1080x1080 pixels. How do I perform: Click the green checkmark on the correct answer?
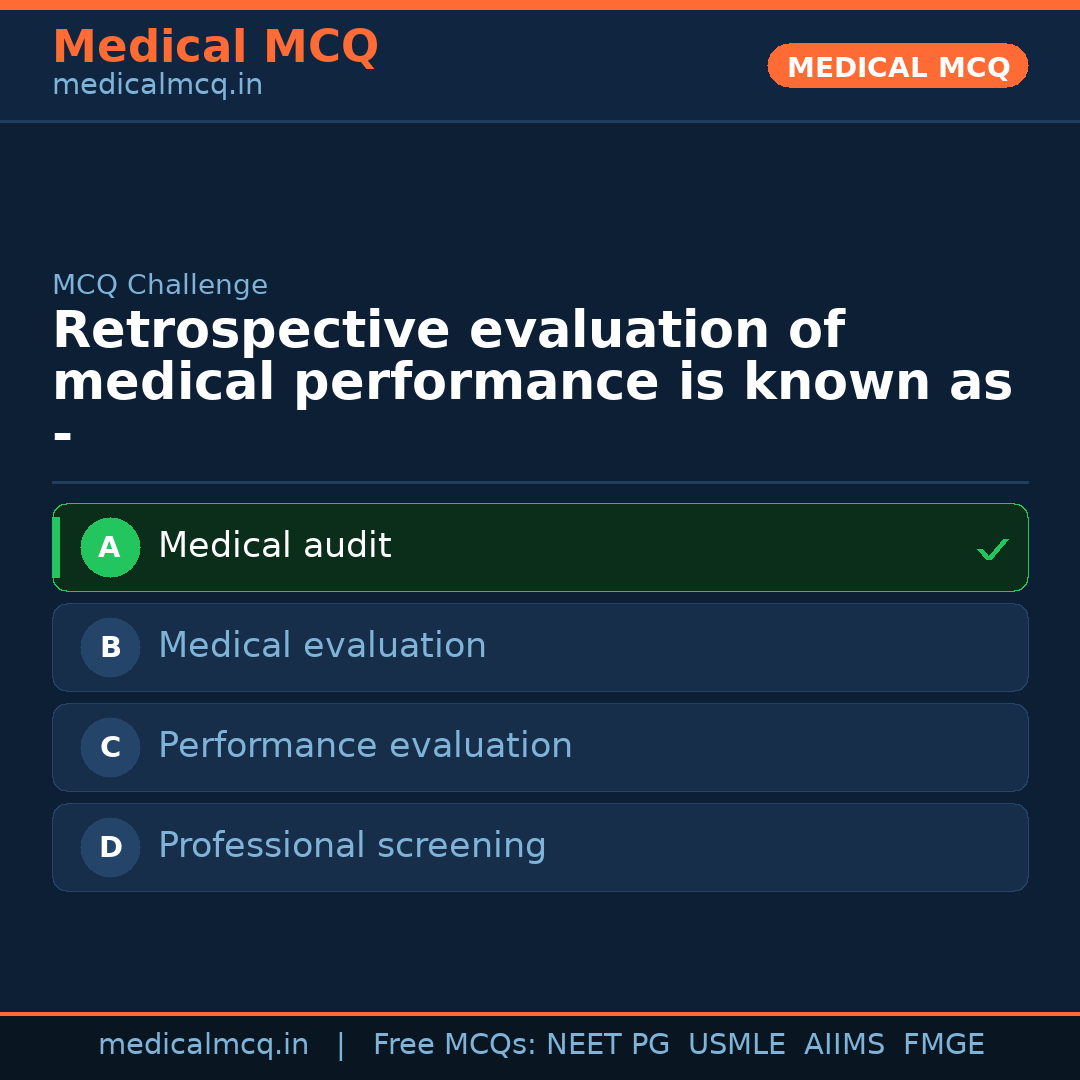pyautogui.click(x=992, y=548)
